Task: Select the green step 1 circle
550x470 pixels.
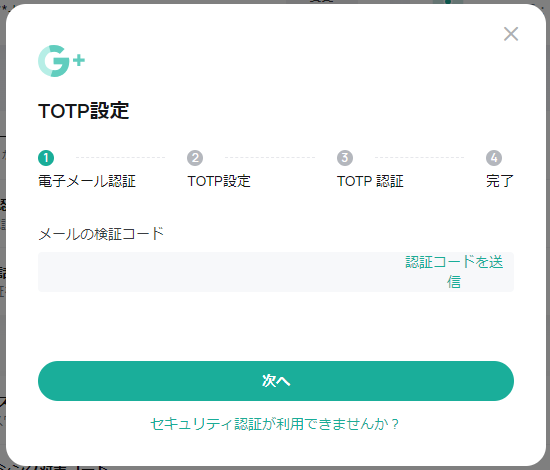Action: (46, 158)
